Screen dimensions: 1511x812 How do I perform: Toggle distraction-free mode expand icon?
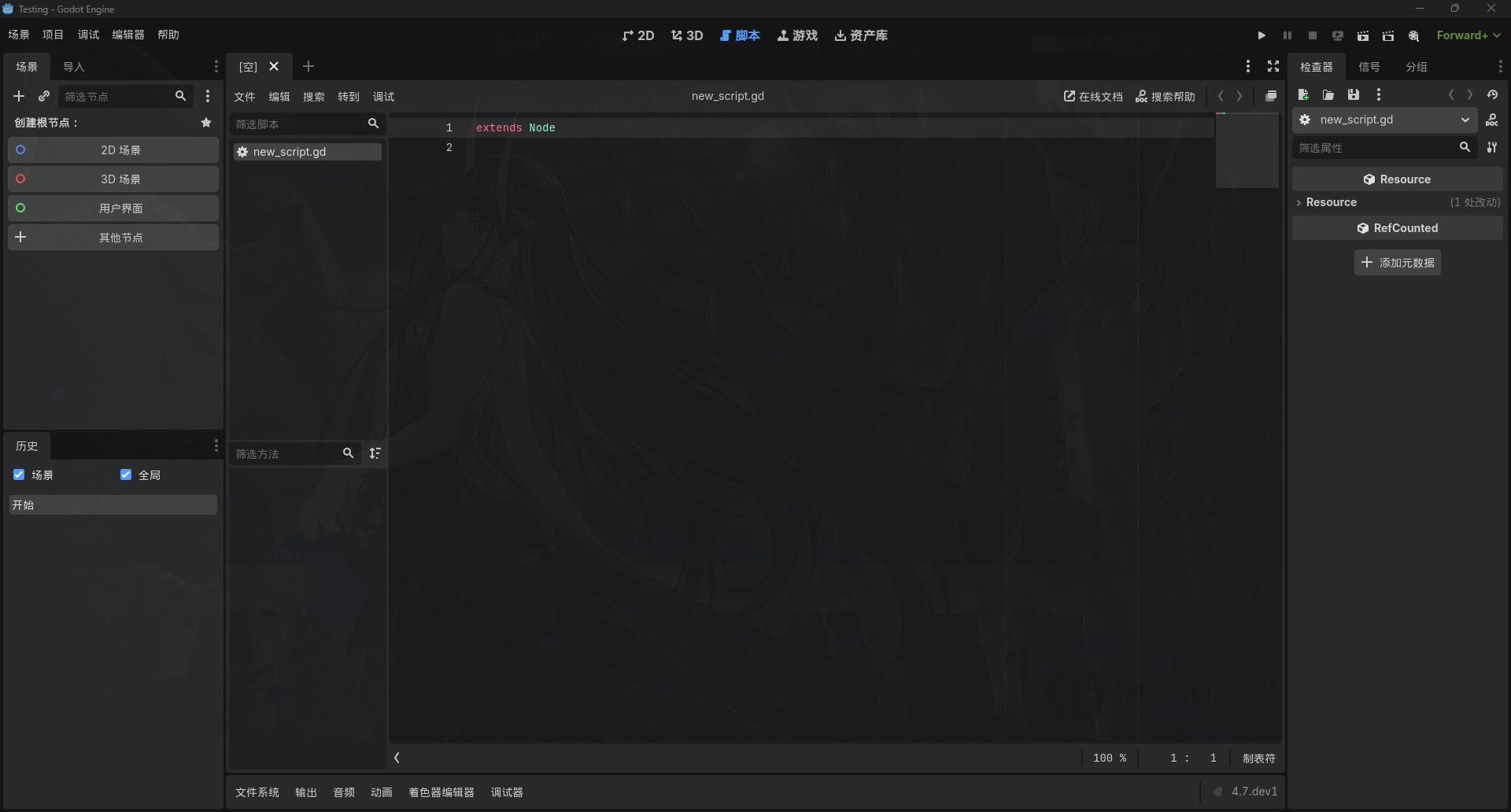1273,66
